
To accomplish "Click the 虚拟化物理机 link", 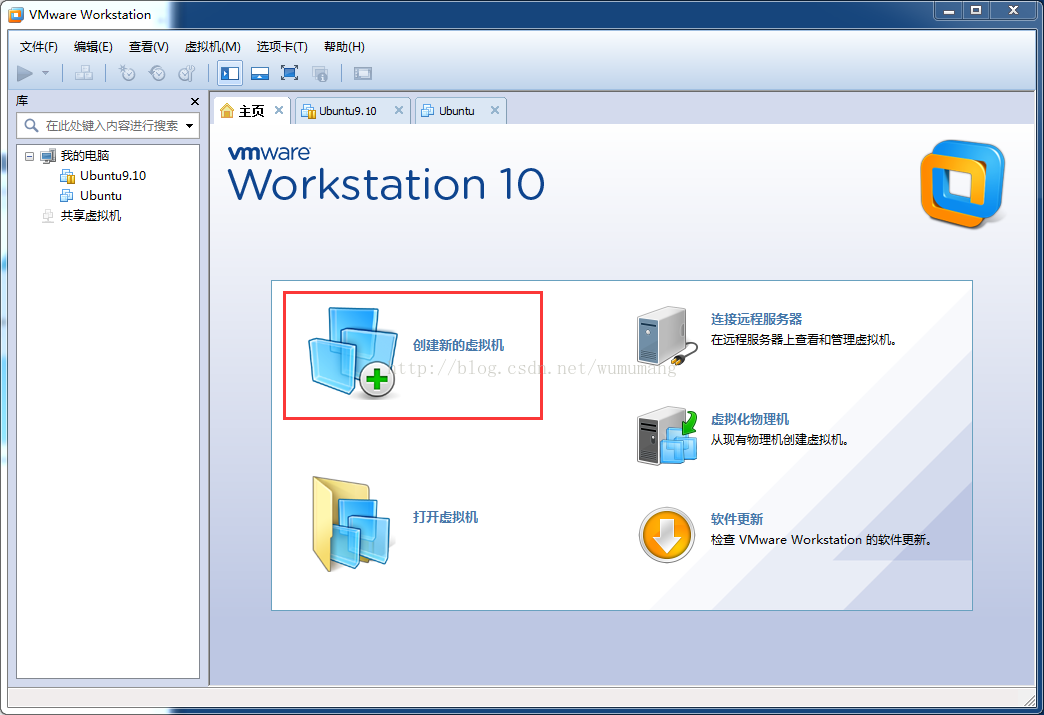I will click(x=750, y=419).
